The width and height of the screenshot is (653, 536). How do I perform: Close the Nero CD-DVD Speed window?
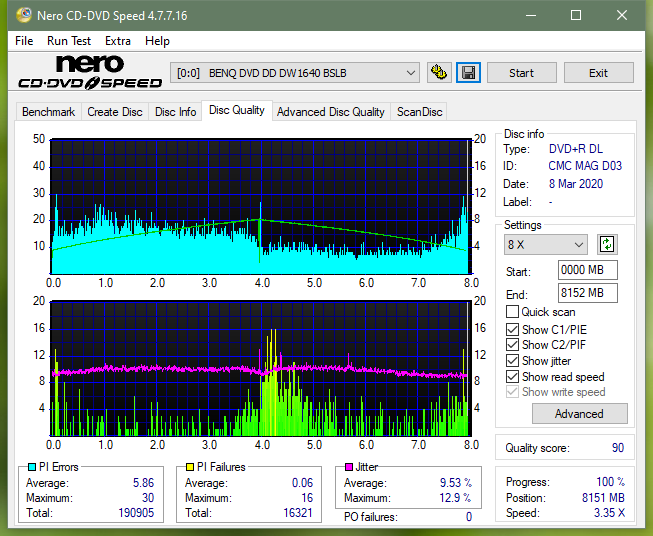click(622, 15)
